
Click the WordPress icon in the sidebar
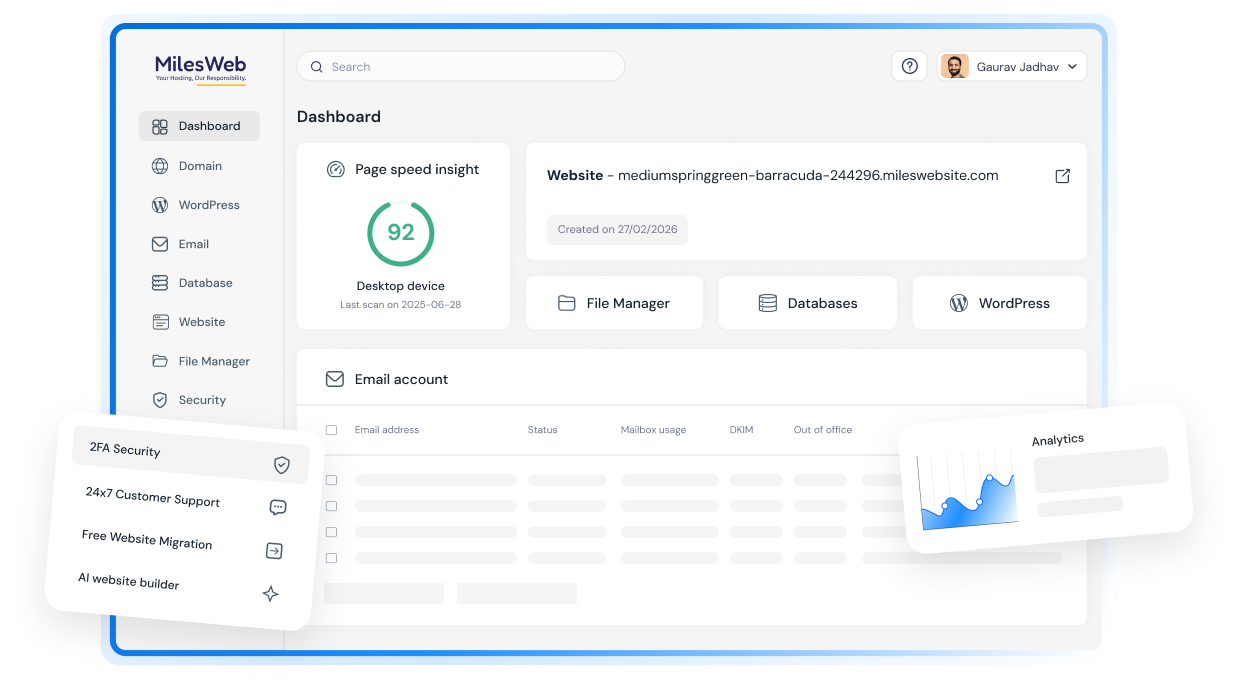(x=159, y=204)
